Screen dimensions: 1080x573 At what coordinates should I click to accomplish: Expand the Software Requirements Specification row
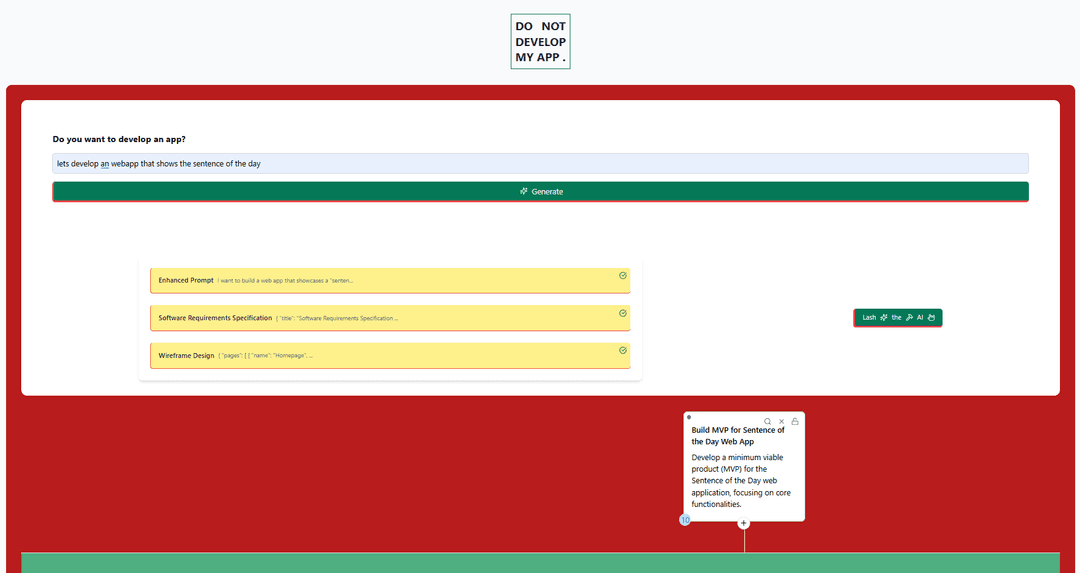click(x=390, y=318)
